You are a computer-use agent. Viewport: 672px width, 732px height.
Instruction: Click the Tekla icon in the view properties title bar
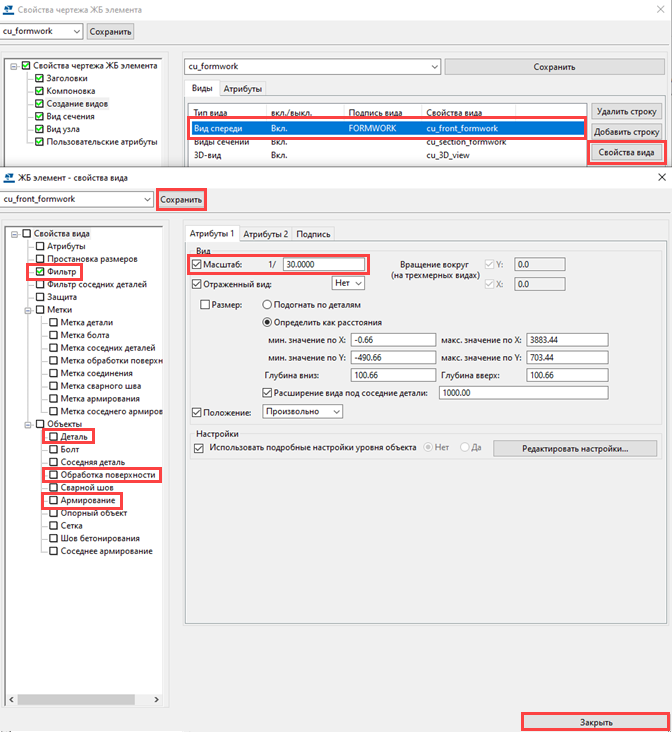point(10,177)
